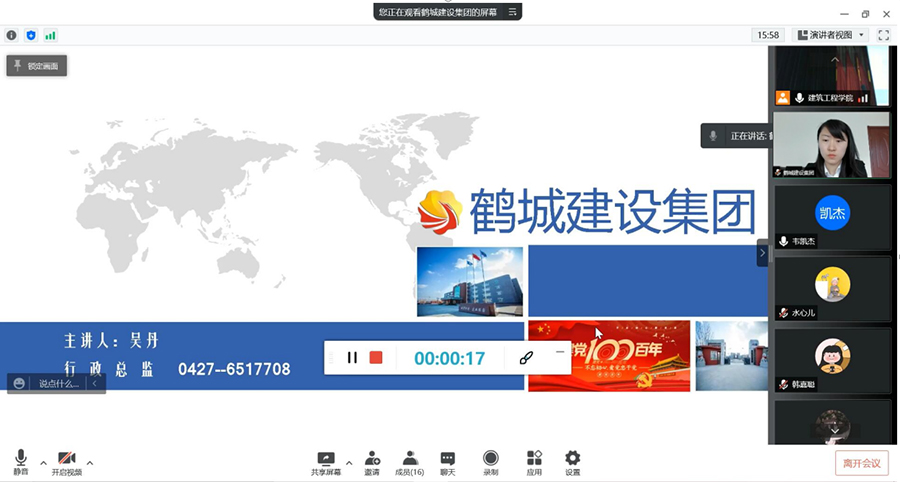This screenshot has height=482, width=900.
Task: Open the meeting info icon
Action: click(x=12, y=35)
